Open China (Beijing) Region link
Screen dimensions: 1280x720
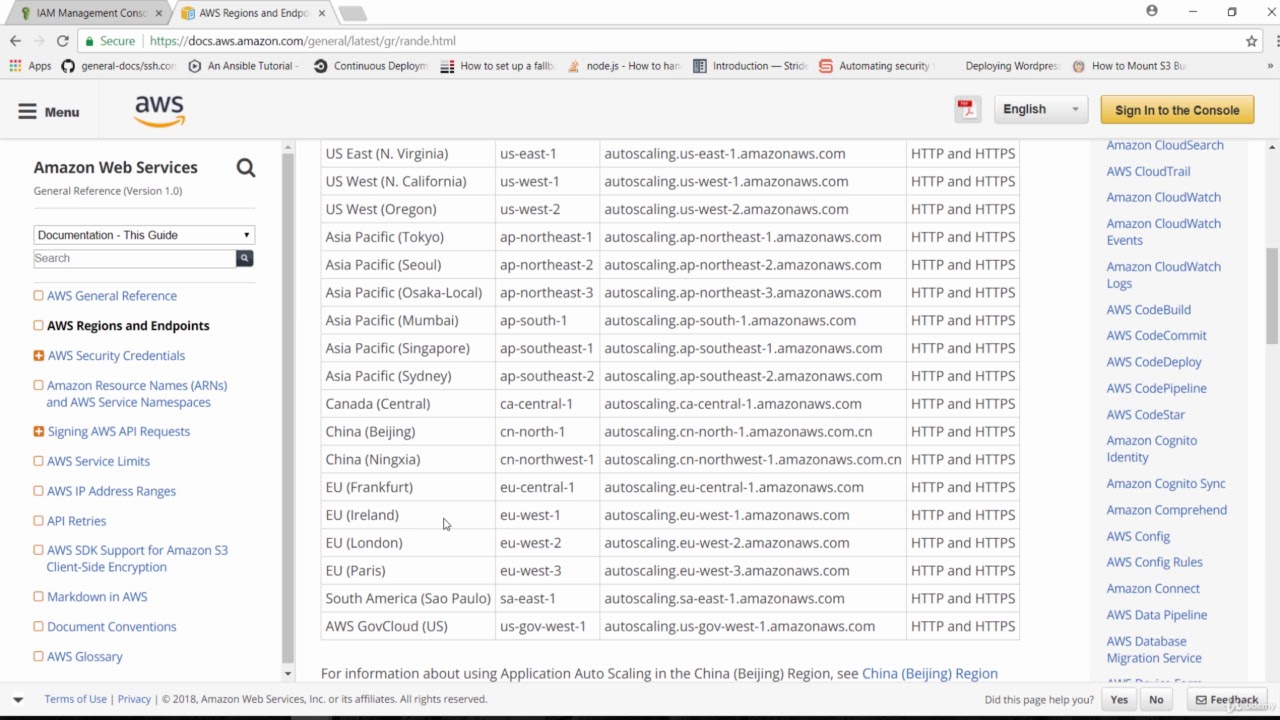tap(930, 674)
